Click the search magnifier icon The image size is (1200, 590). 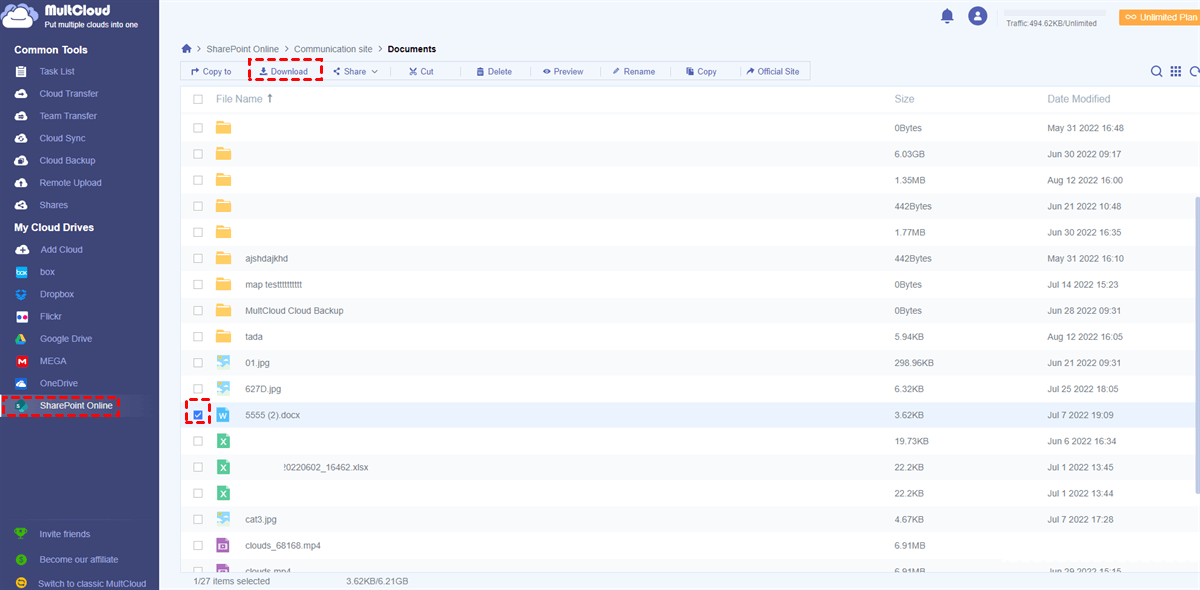[1156, 71]
